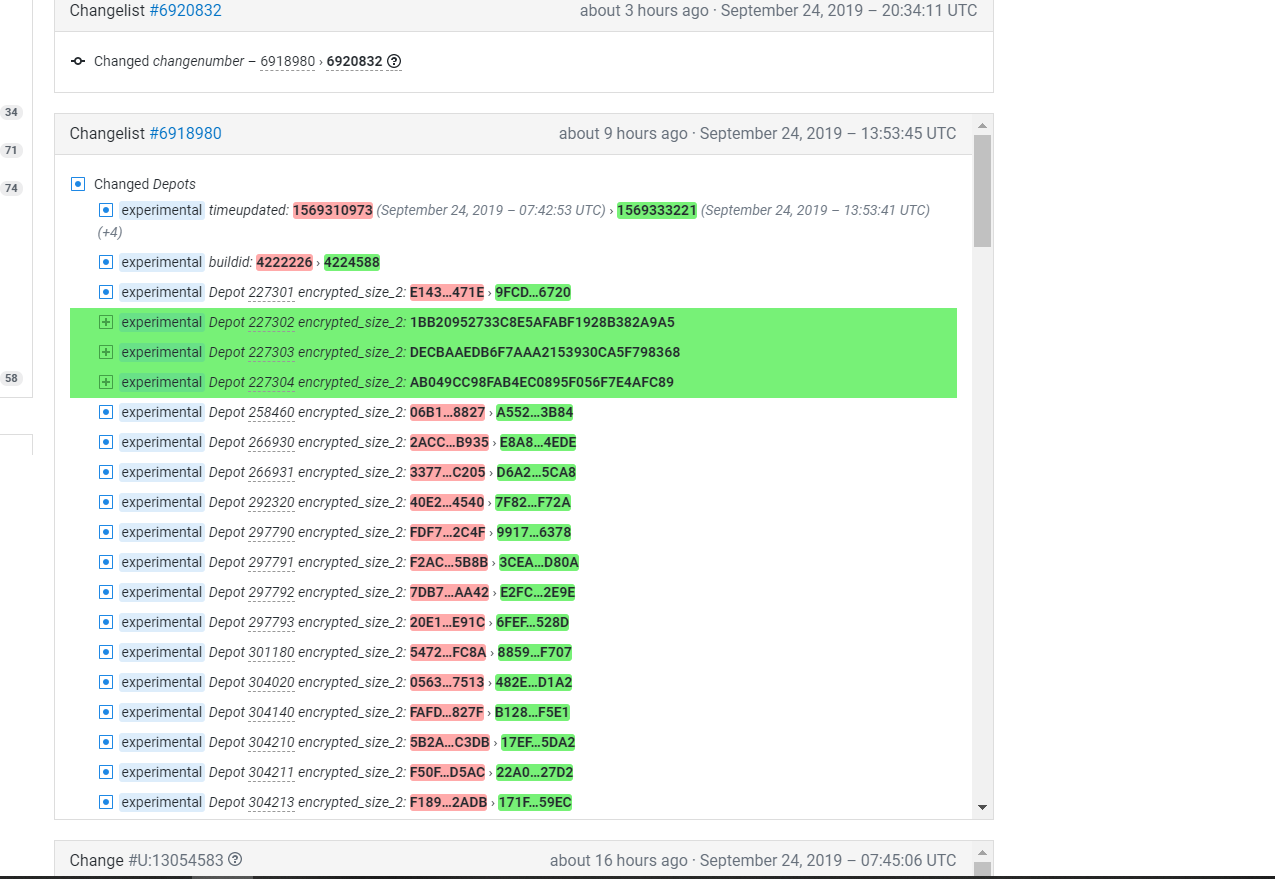Click the help icon next to changenumber 6920832
Image resolution: width=1275 pixels, height=879 pixels.
click(x=394, y=62)
